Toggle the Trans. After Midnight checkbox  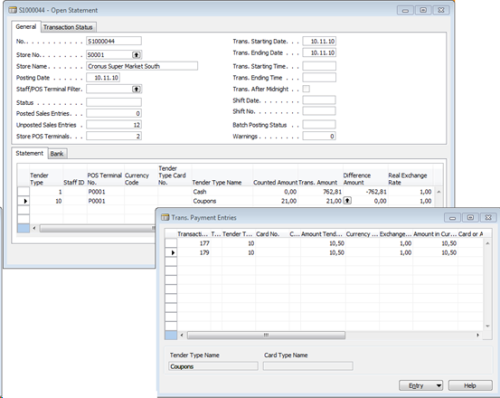(306, 89)
